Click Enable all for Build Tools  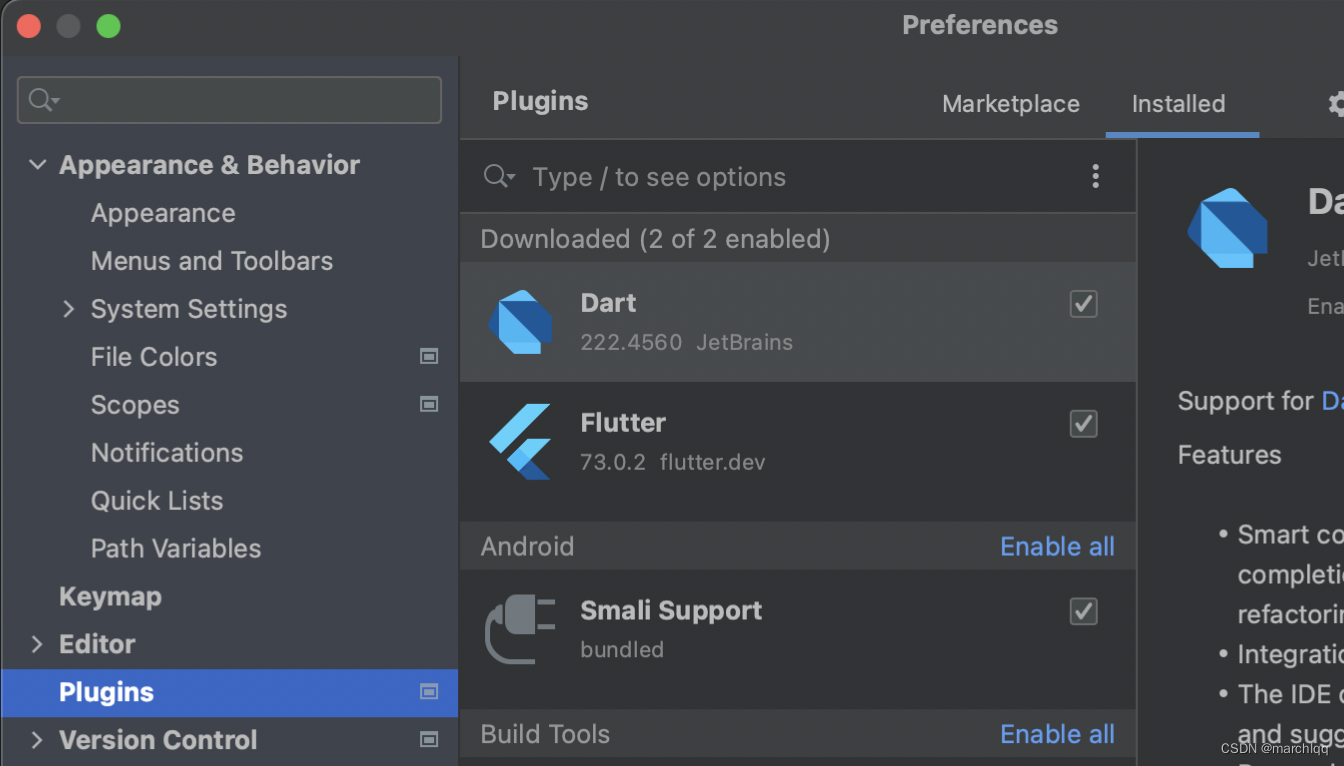click(1057, 734)
